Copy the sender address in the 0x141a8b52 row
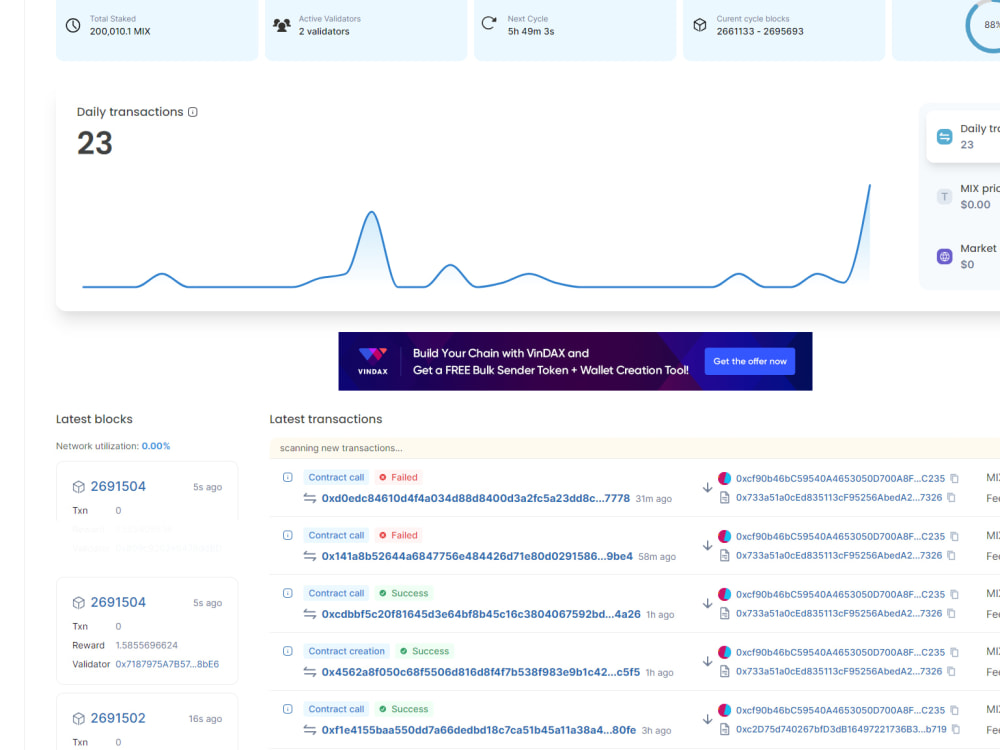1000x750 pixels. (955, 536)
